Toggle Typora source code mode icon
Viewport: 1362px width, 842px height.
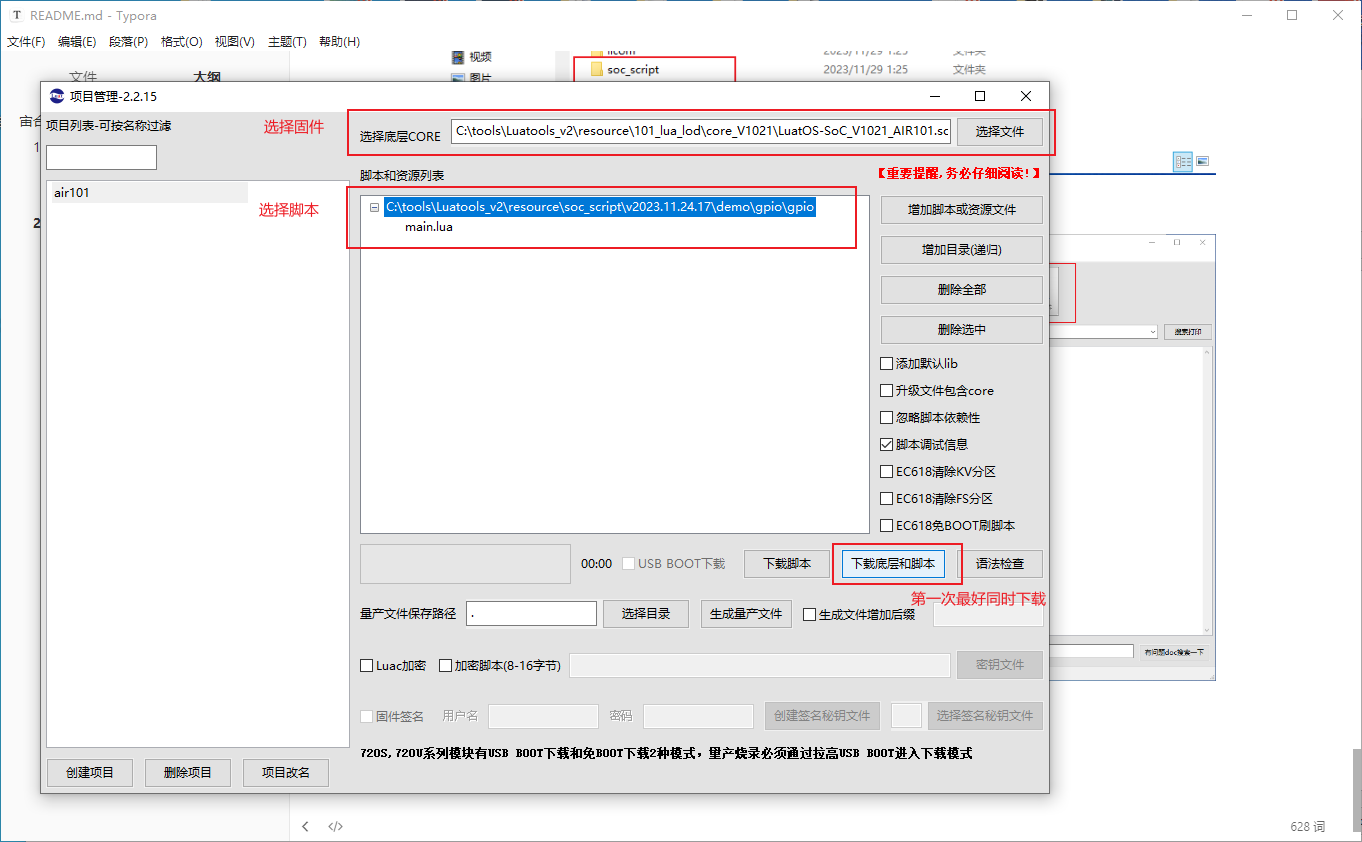[336, 826]
